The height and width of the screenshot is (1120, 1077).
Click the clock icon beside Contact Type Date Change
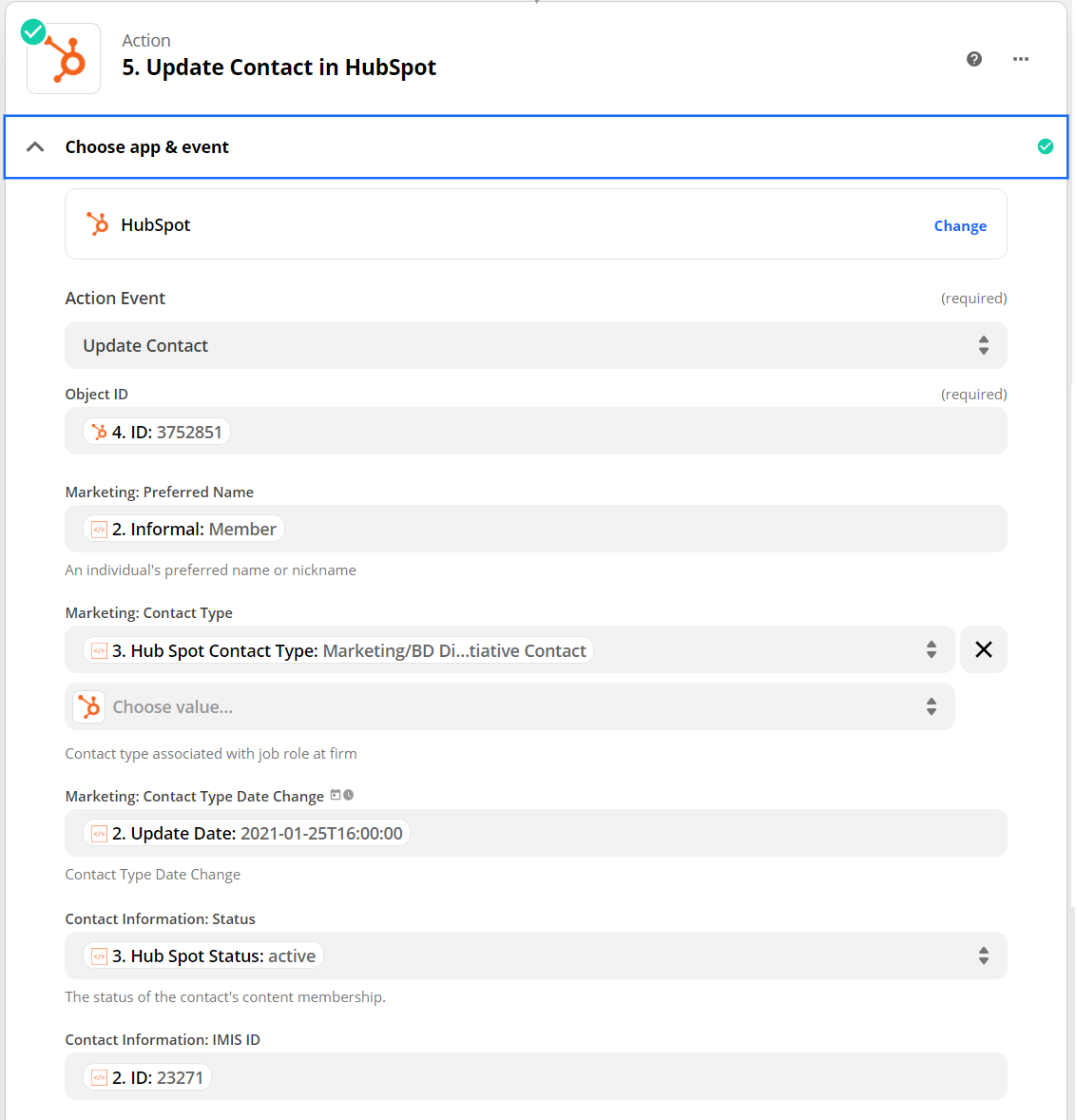(346, 795)
